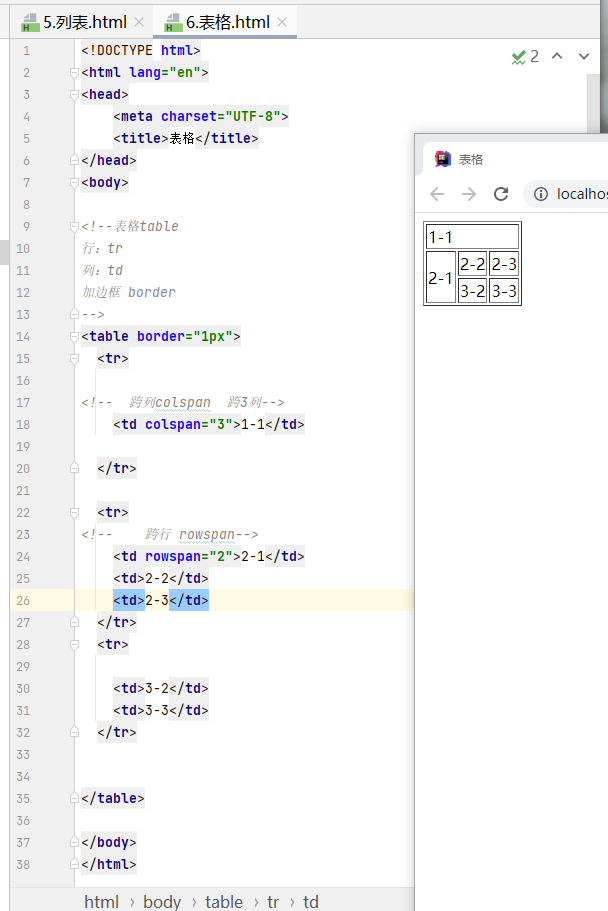Click fold end marker on line 35
Viewport: 608px width, 911px height.
pos(74,798)
